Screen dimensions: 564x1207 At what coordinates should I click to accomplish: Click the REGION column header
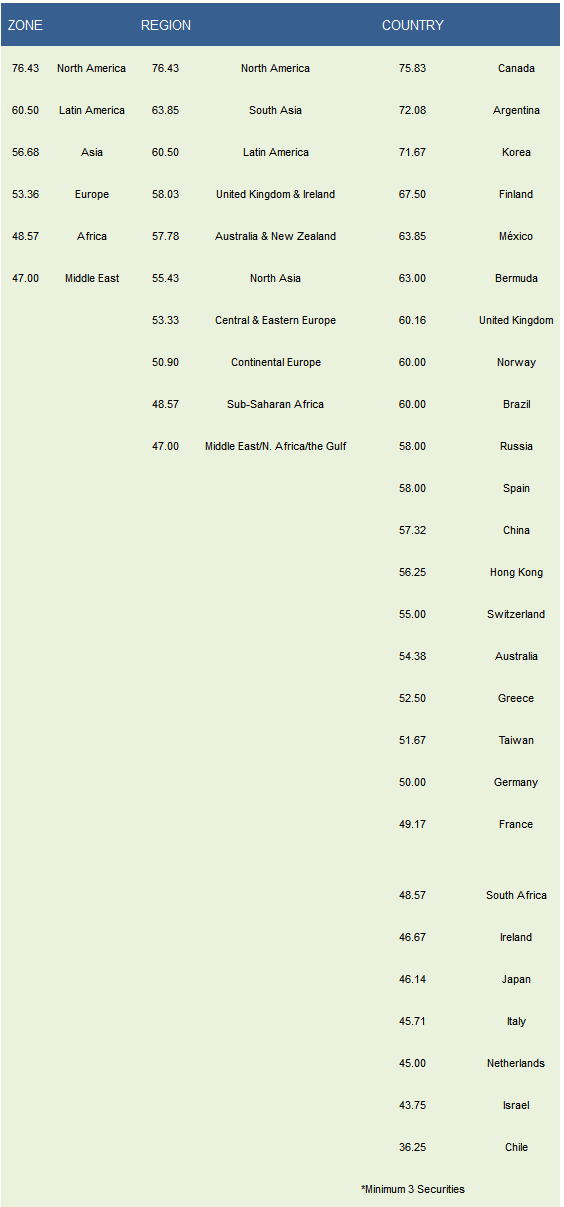pos(166,25)
